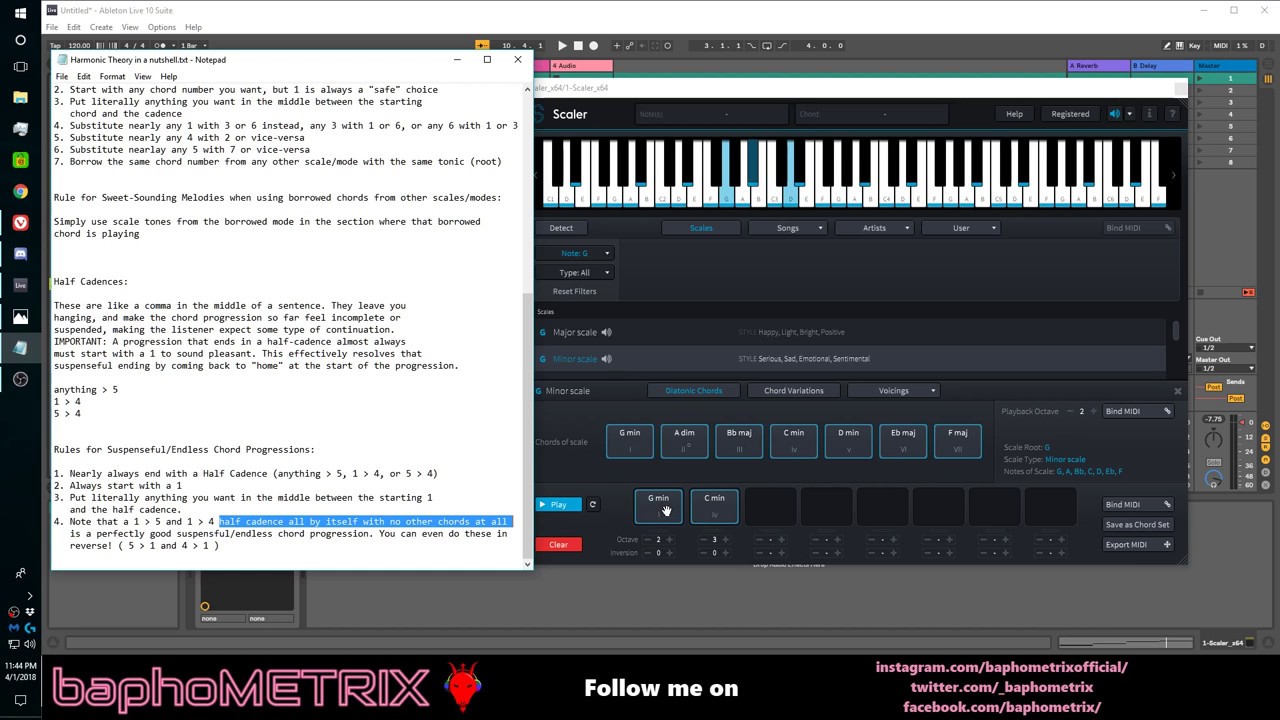This screenshot has height=720, width=1280.
Task: Click Ableton's transport Stop button
Action: pos(578,45)
